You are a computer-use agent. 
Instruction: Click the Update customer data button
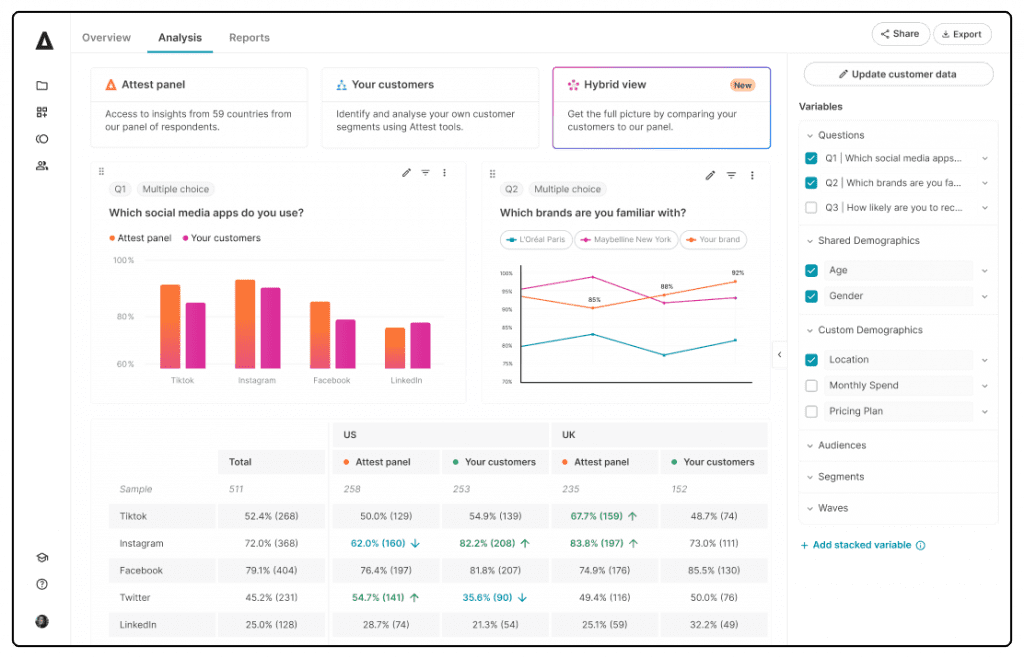pos(898,74)
